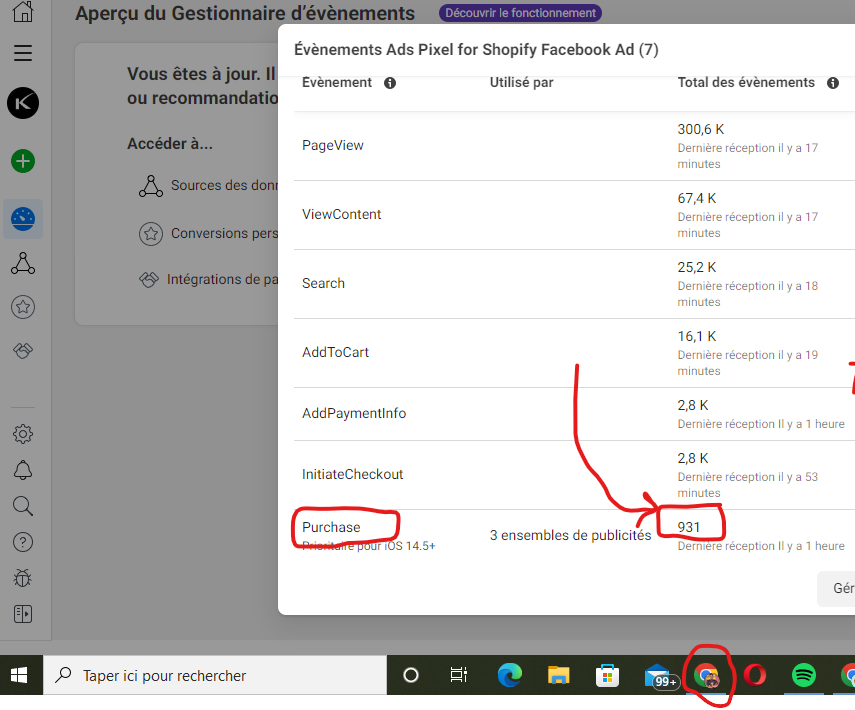
Task: Click the green plus add data source button
Action: [23, 161]
